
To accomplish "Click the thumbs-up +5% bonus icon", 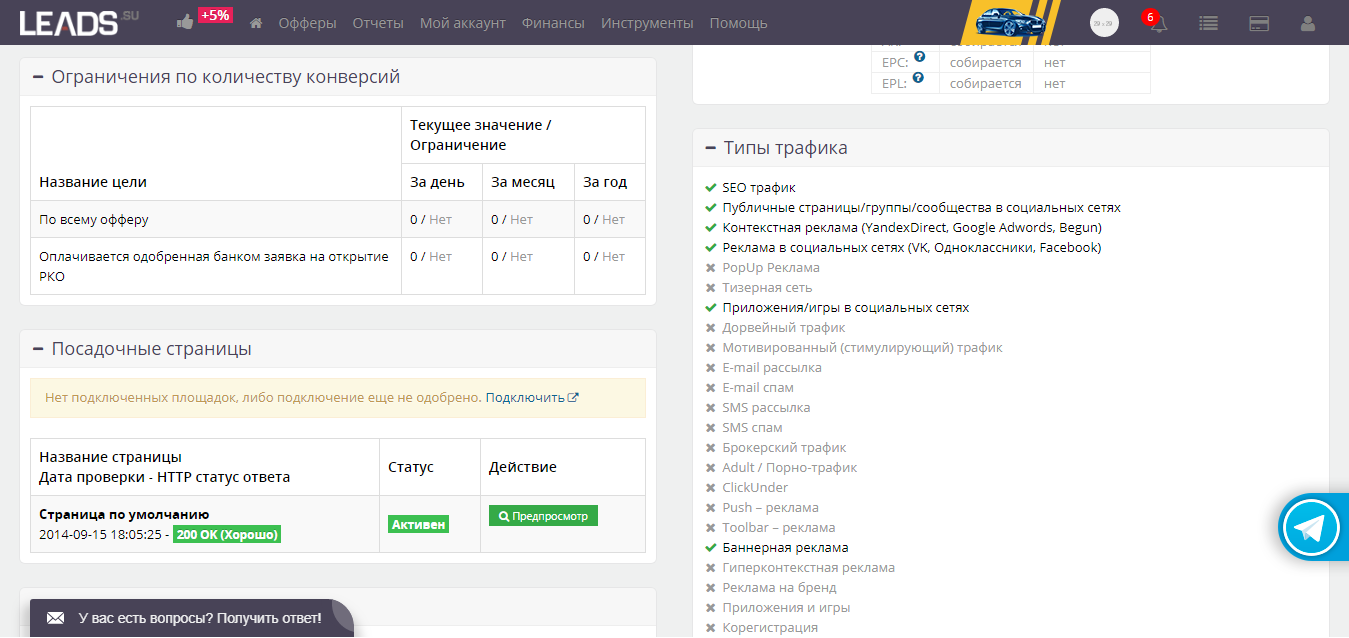I will coord(185,22).
